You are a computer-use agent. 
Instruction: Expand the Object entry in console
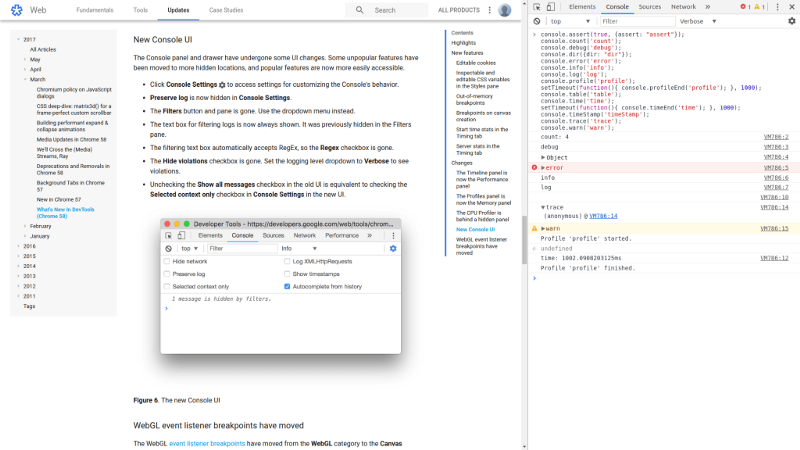tap(544, 157)
